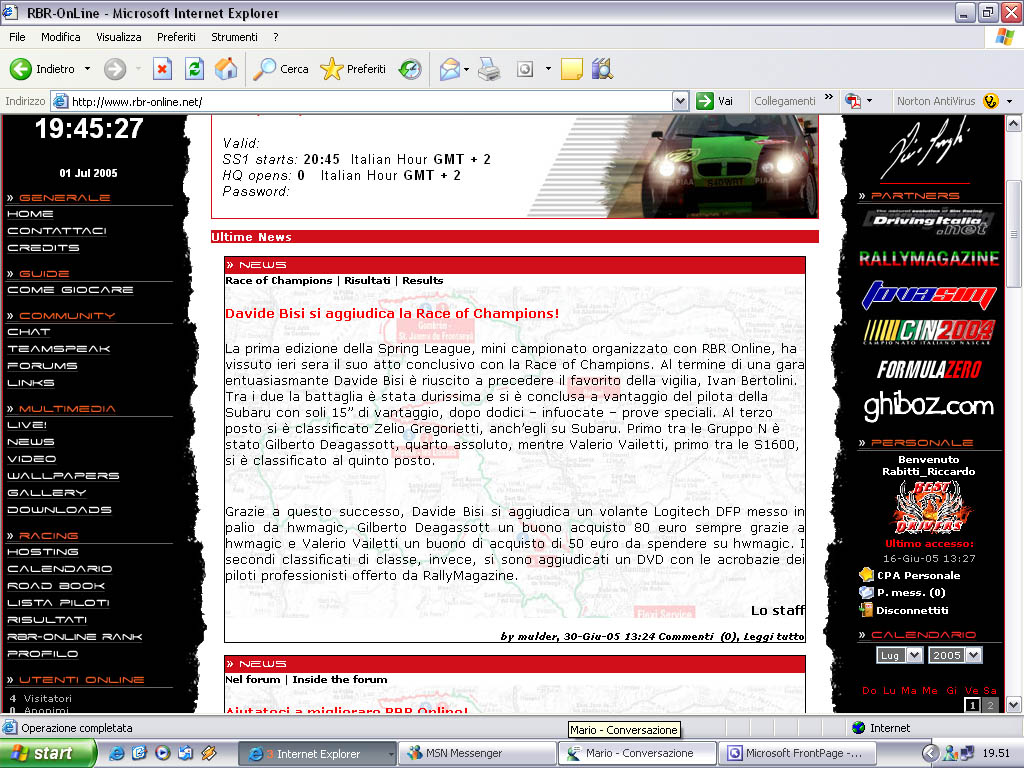Go to HOME in sidebar

tap(30, 214)
